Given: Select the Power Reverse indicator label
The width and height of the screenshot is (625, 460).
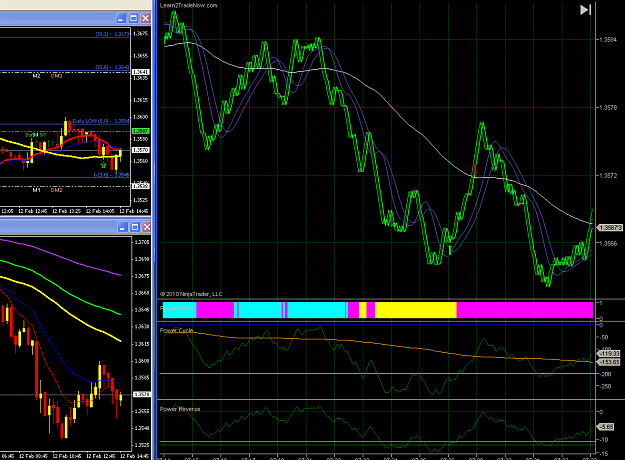Looking at the screenshot, I should point(180,409).
